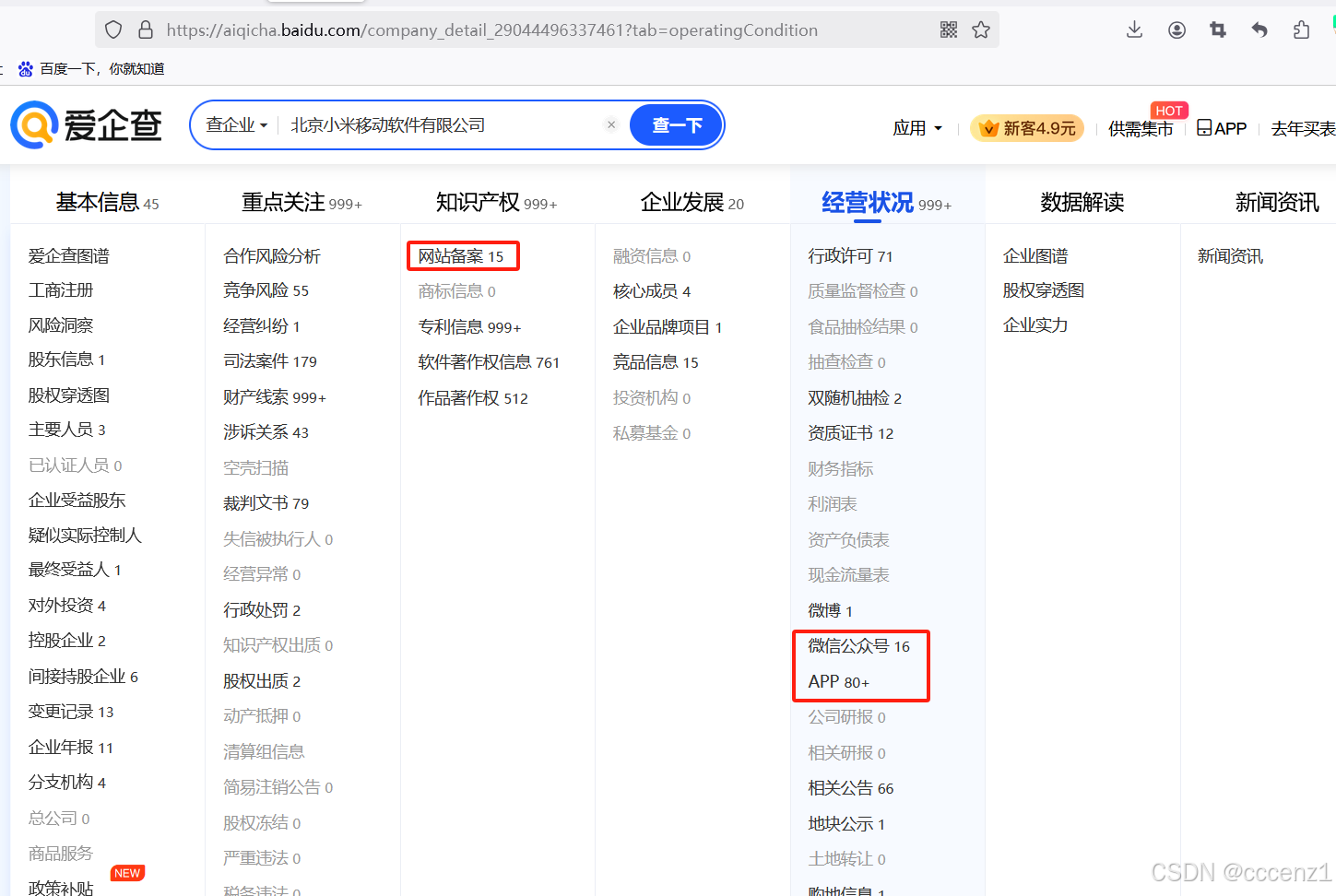Switch to the 新闻资讯 tab
The height and width of the screenshot is (896, 1336).
[x=1277, y=202]
